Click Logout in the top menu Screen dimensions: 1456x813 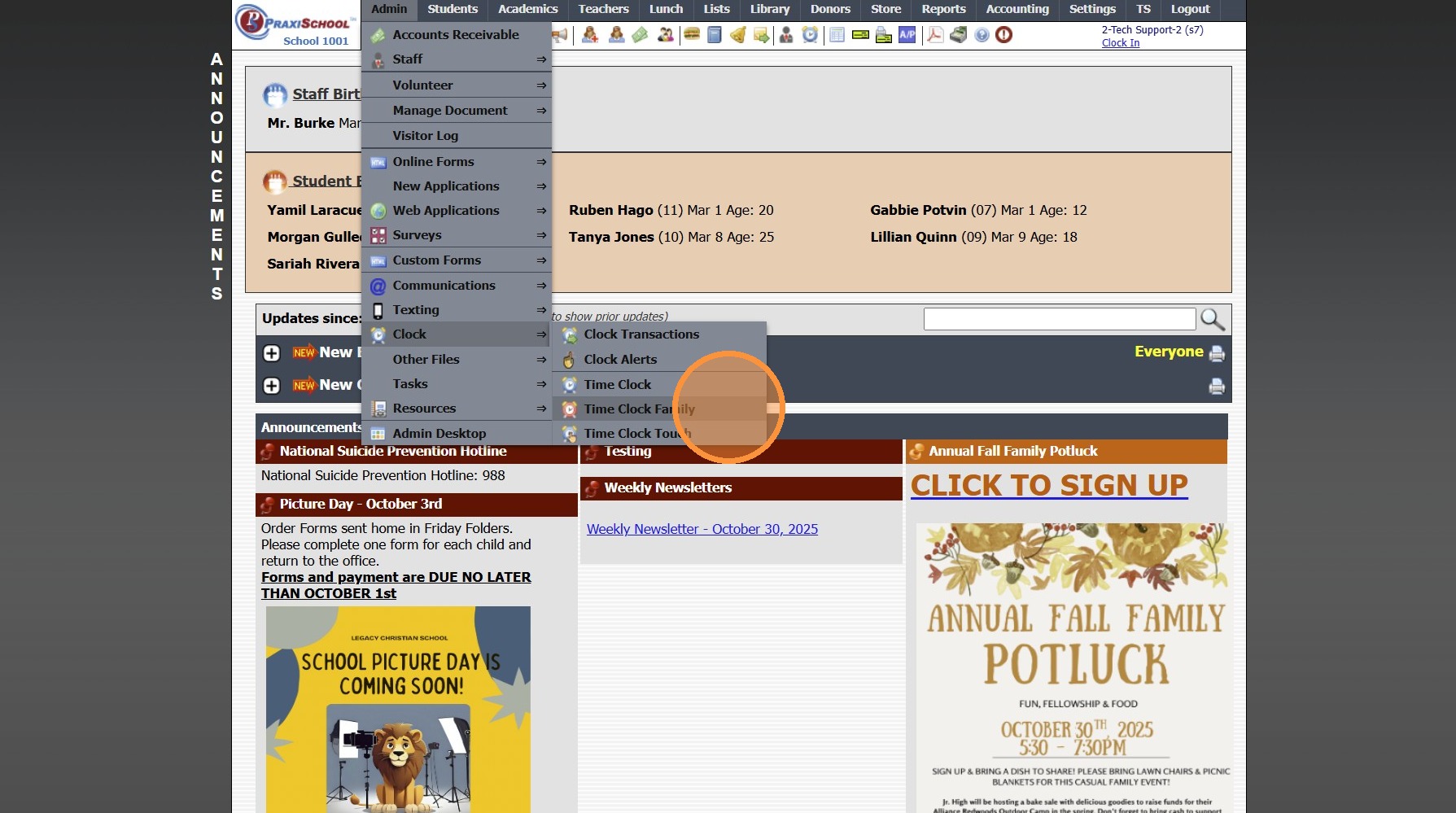[x=1191, y=9]
